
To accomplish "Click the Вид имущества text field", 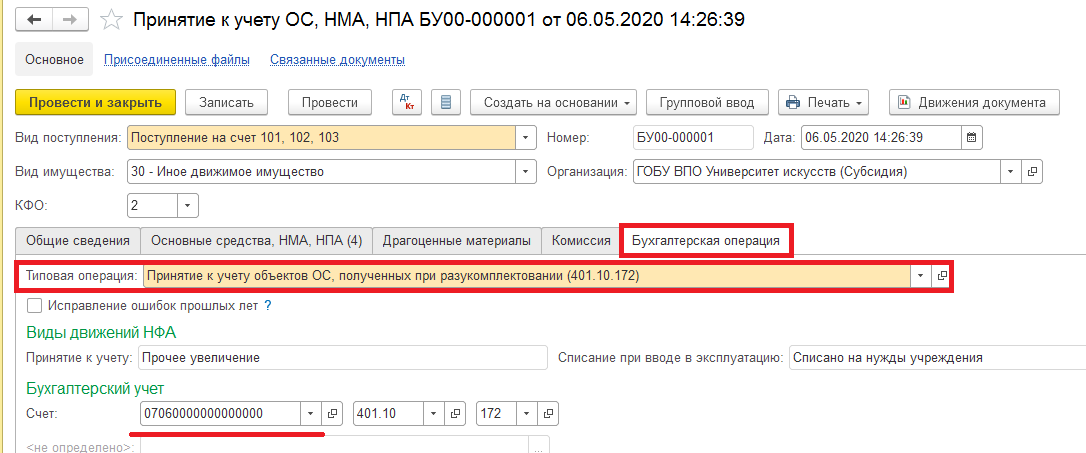I will pyautogui.click(x=322, y=171).
